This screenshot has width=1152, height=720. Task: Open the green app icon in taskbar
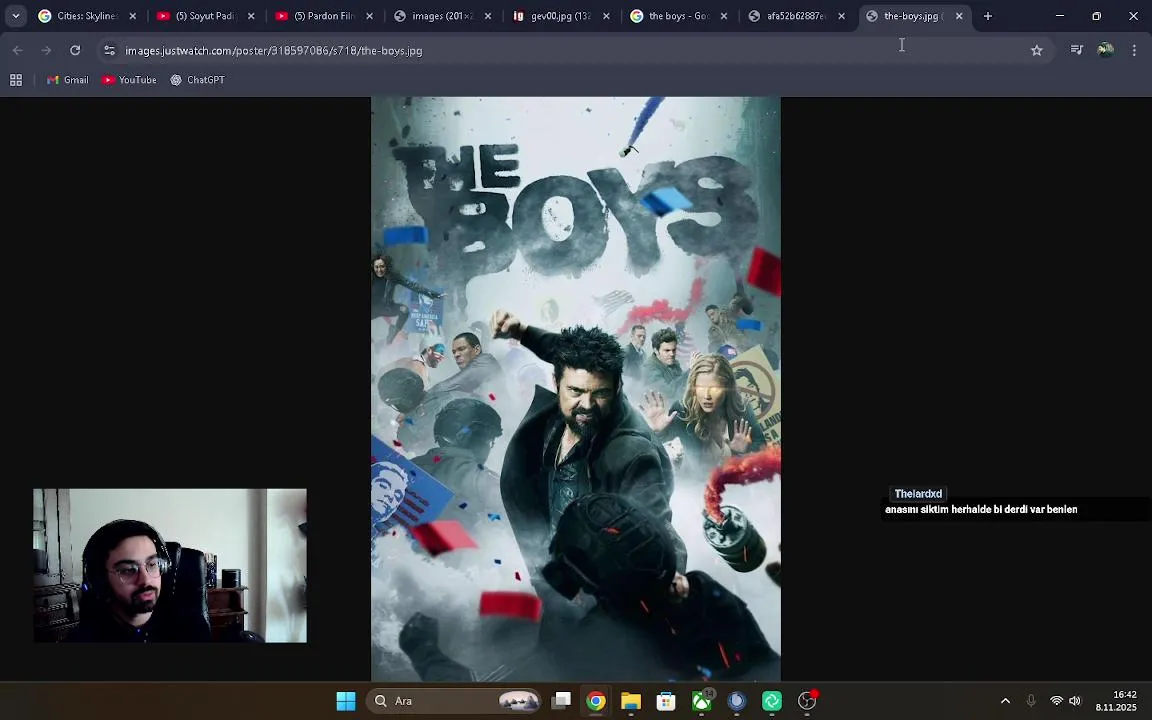(771, 701)
